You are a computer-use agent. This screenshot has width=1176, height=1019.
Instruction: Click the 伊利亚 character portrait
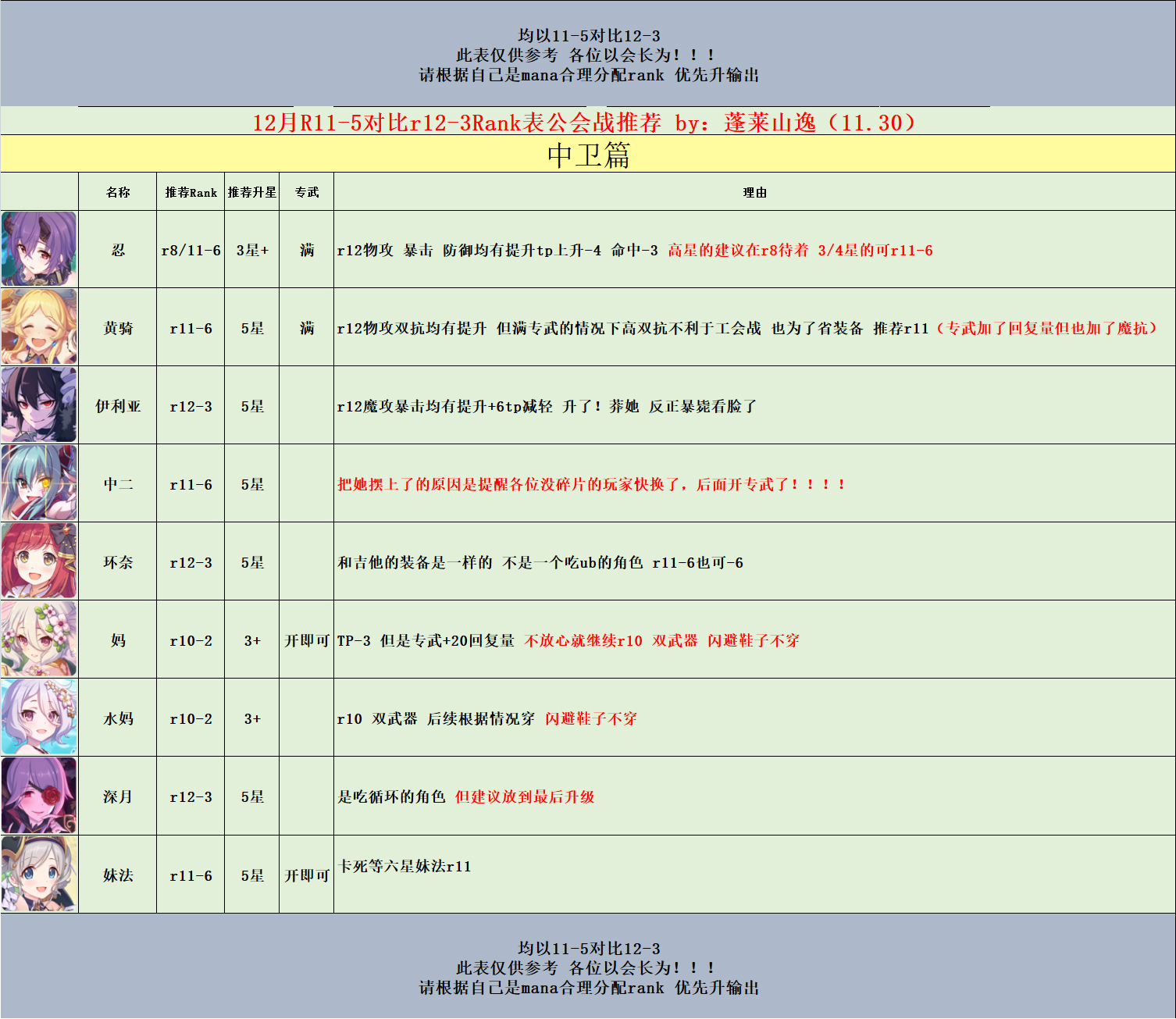click(39, 405)
